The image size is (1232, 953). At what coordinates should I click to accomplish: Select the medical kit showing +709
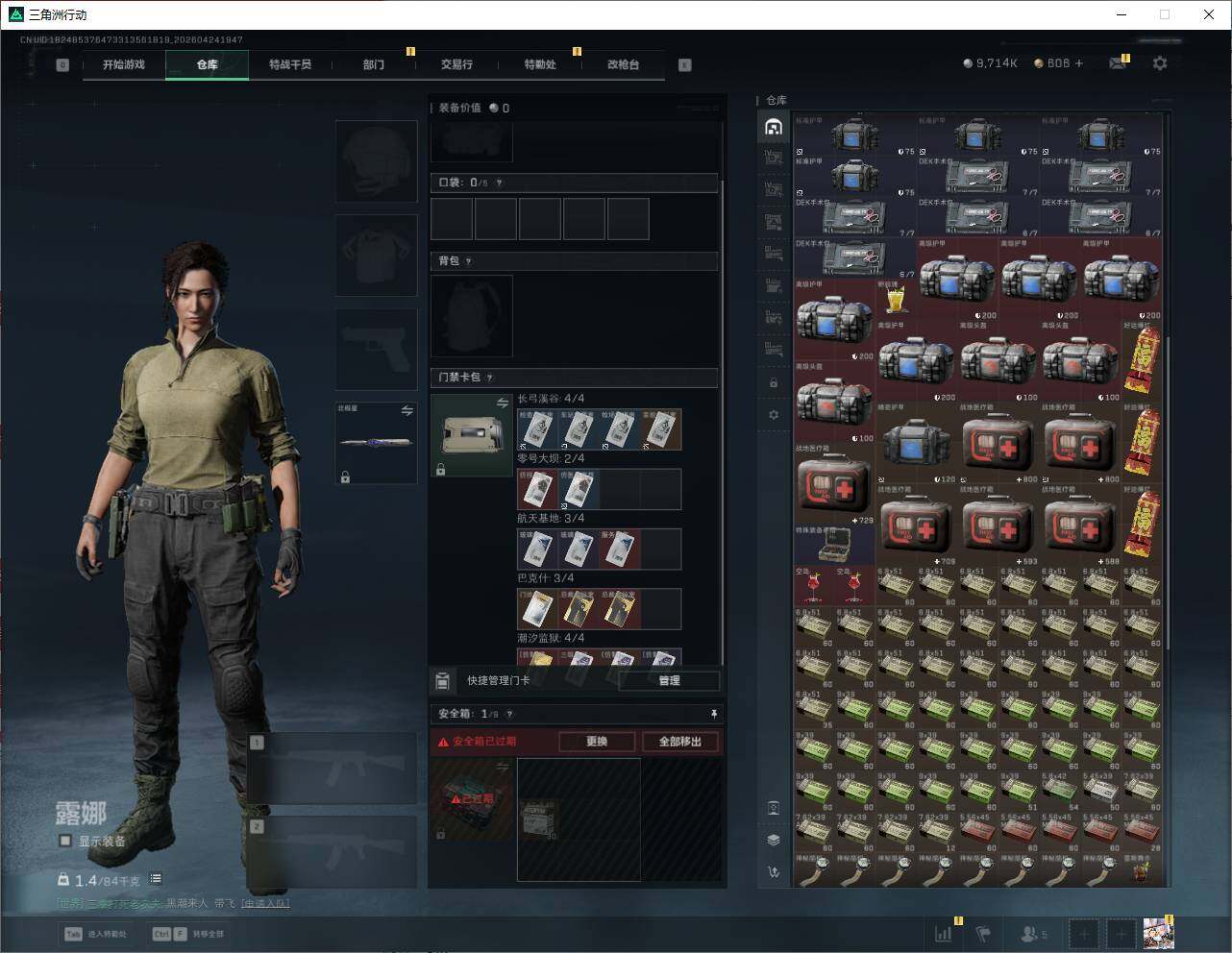click(x=916, y=525)
